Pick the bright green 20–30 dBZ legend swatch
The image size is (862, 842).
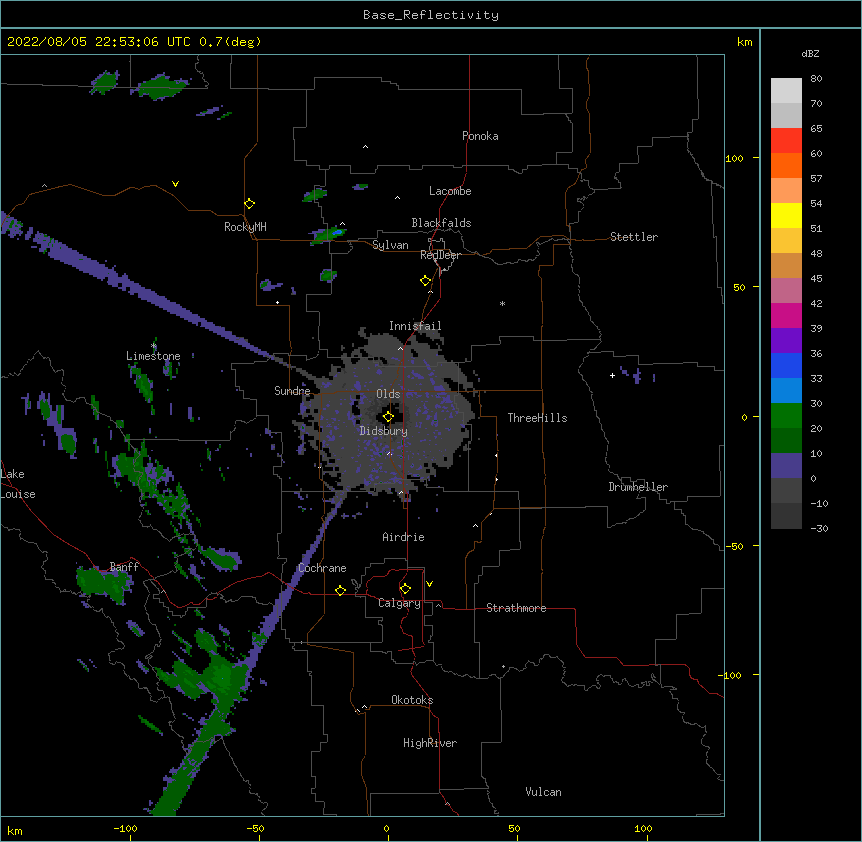(786, 416)
